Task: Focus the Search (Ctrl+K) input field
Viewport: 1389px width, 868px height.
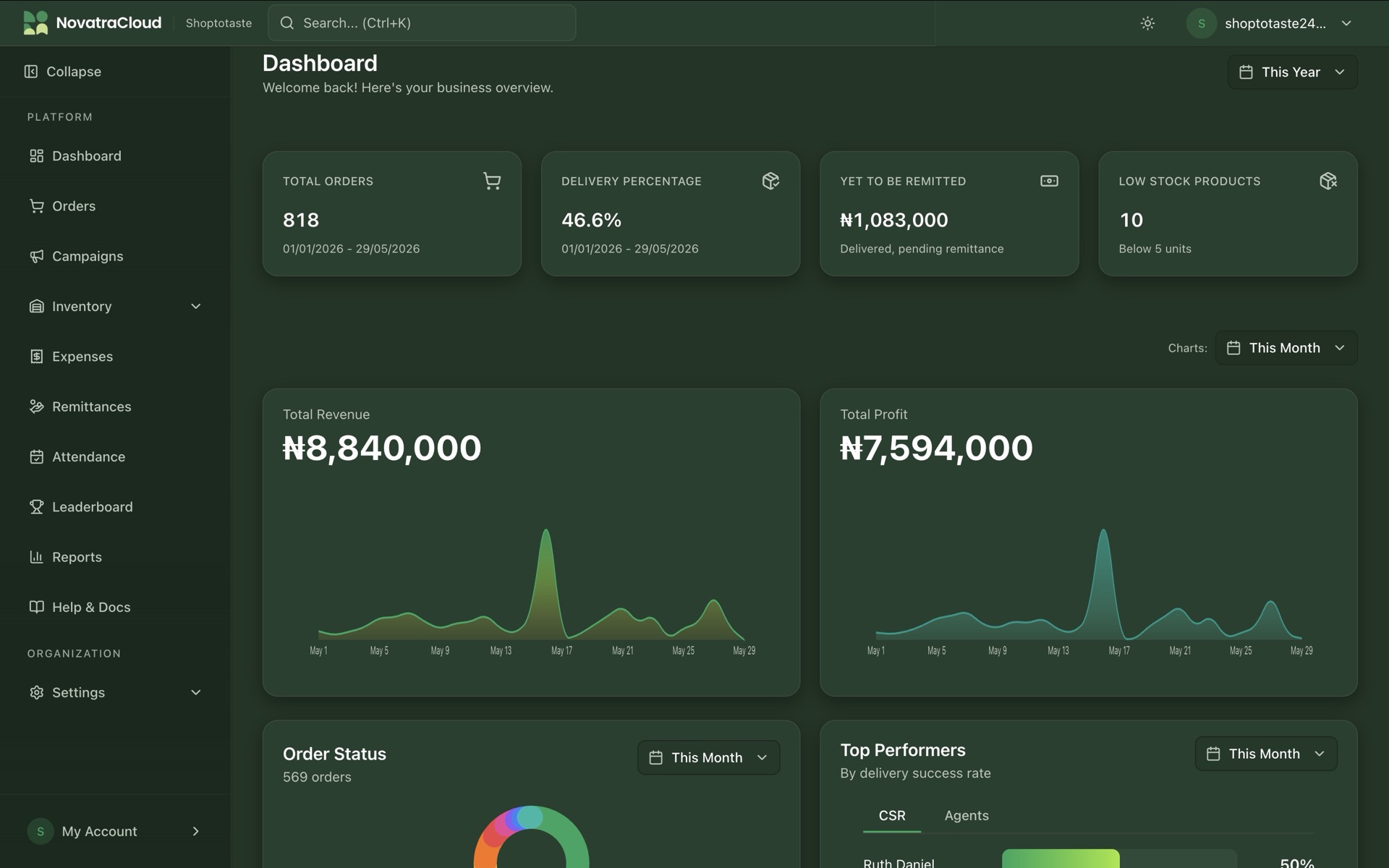Action: tap(422, 23)
